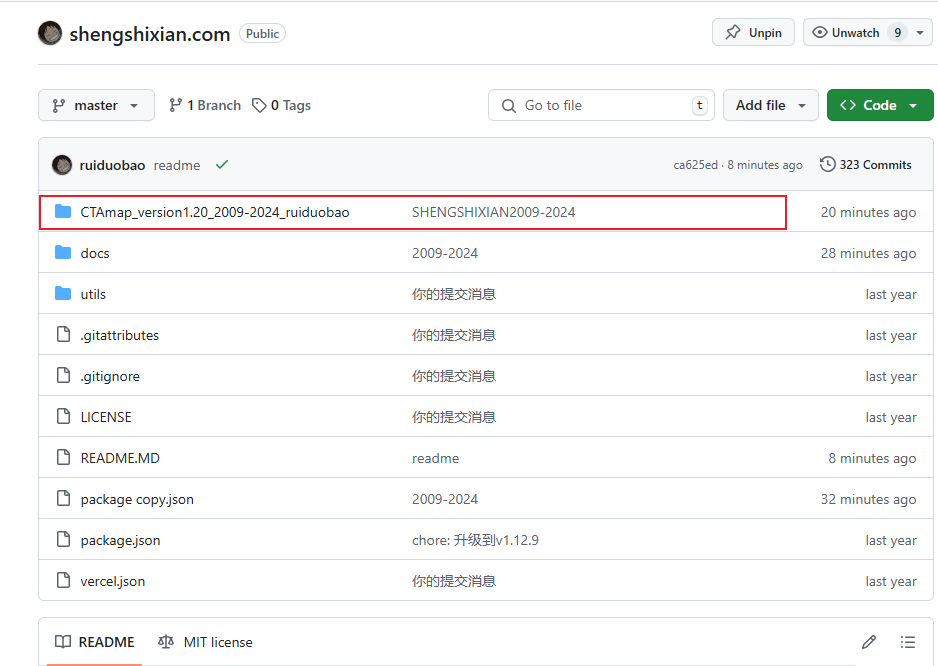View the 0 Tags link
Viewport: 938px width, 666px height.
[x=281, y=105]
